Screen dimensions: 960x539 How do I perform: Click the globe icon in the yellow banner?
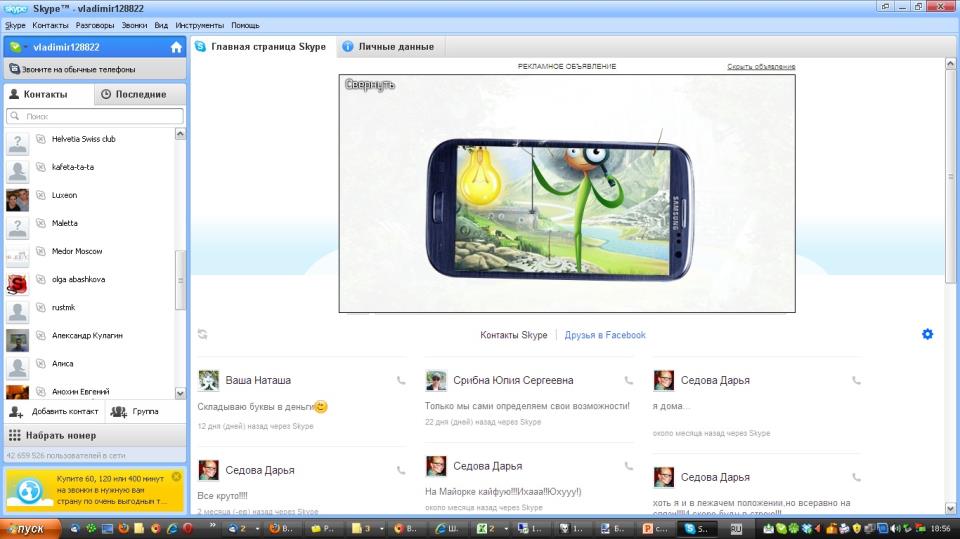(x=29, y=491)
